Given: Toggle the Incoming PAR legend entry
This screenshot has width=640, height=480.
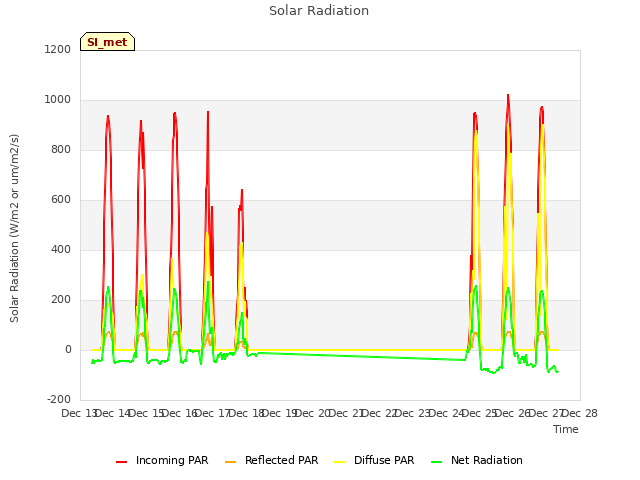Looking at the screenshot, I should 162,460.
